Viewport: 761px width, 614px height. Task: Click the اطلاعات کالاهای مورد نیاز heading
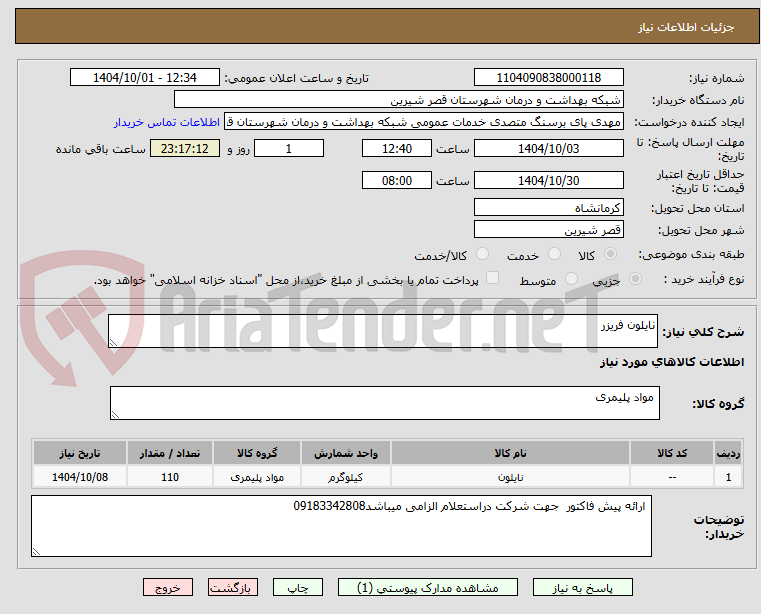point(672,362)
